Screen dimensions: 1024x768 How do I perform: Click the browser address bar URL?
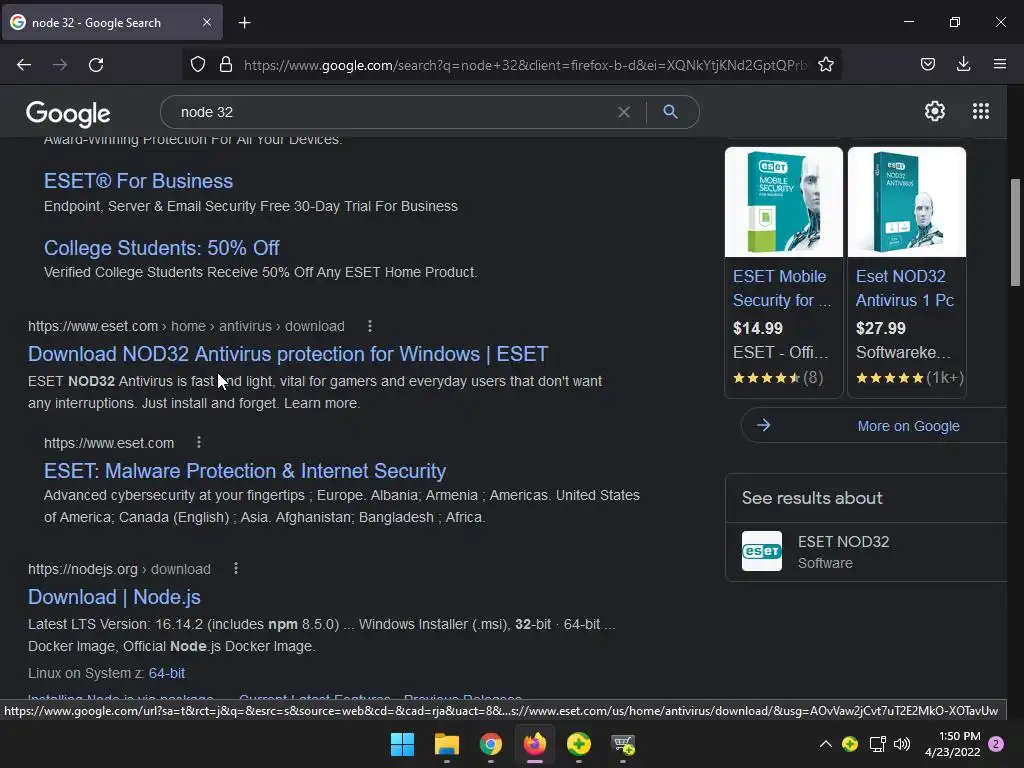pos(524,65)
